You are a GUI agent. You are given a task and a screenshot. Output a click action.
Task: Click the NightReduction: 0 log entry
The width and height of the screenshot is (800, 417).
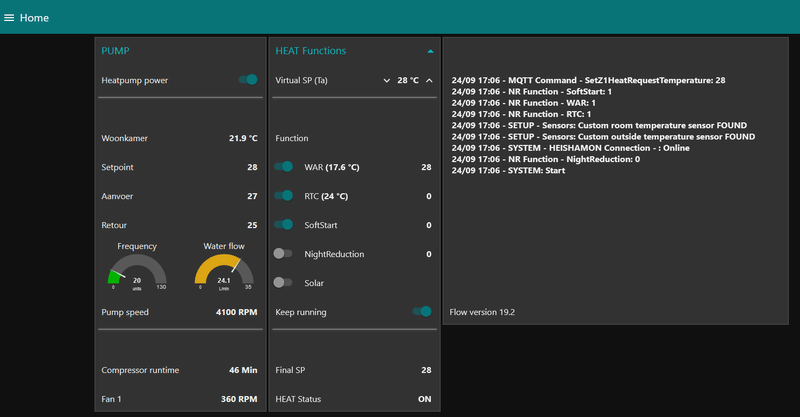point(545,159)
